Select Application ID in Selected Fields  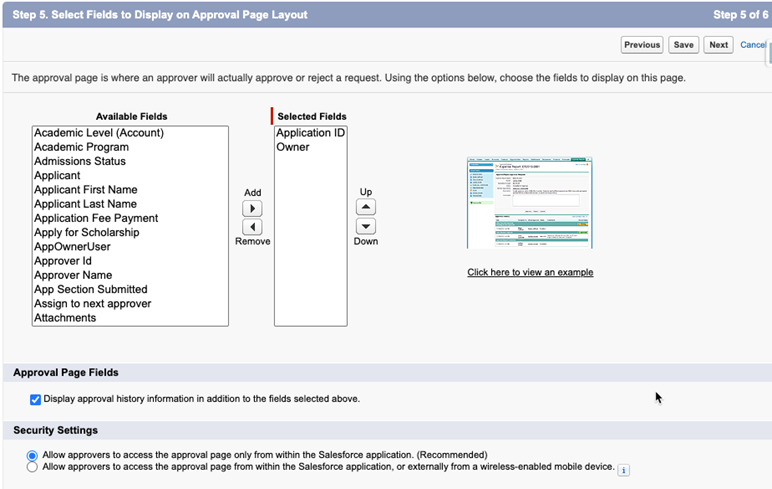310,133
